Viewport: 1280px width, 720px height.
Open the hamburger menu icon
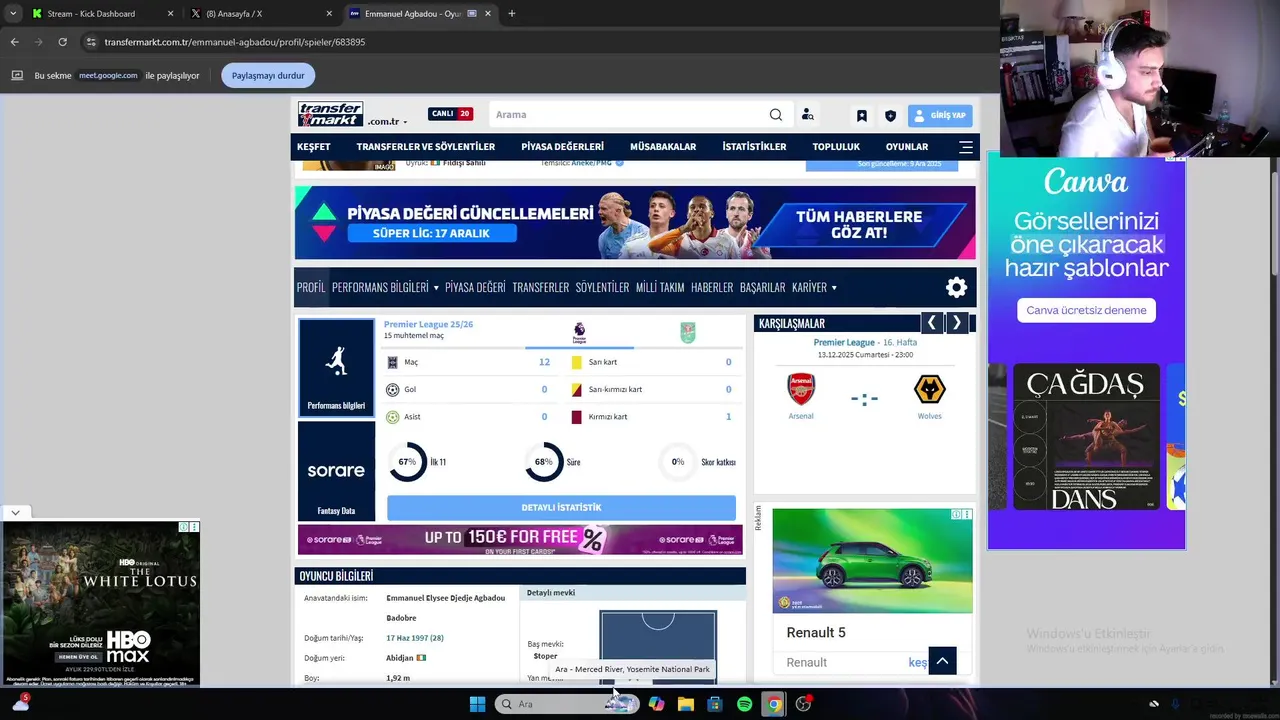(x=966, y=147)
